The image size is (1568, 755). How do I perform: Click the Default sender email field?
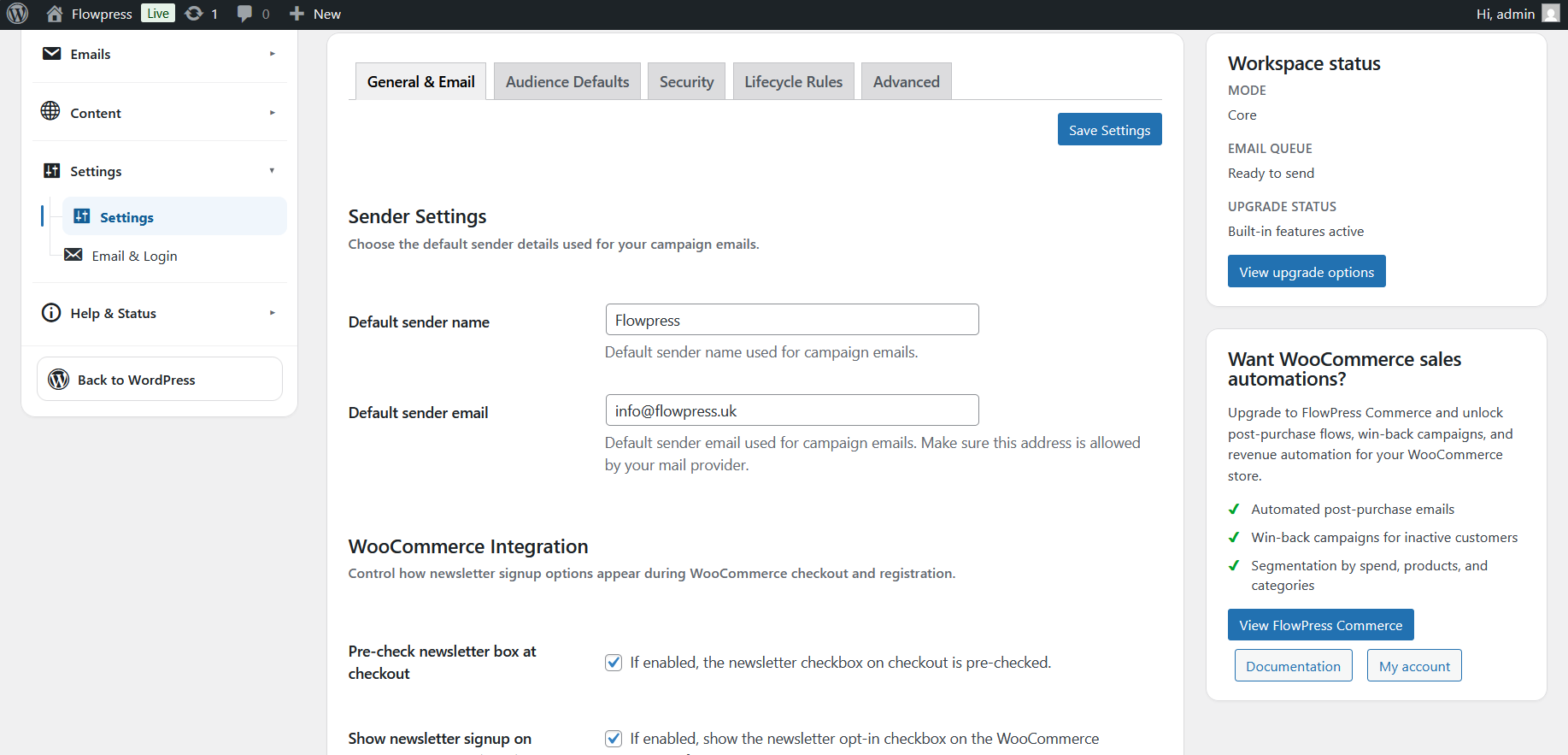[792, 410]
